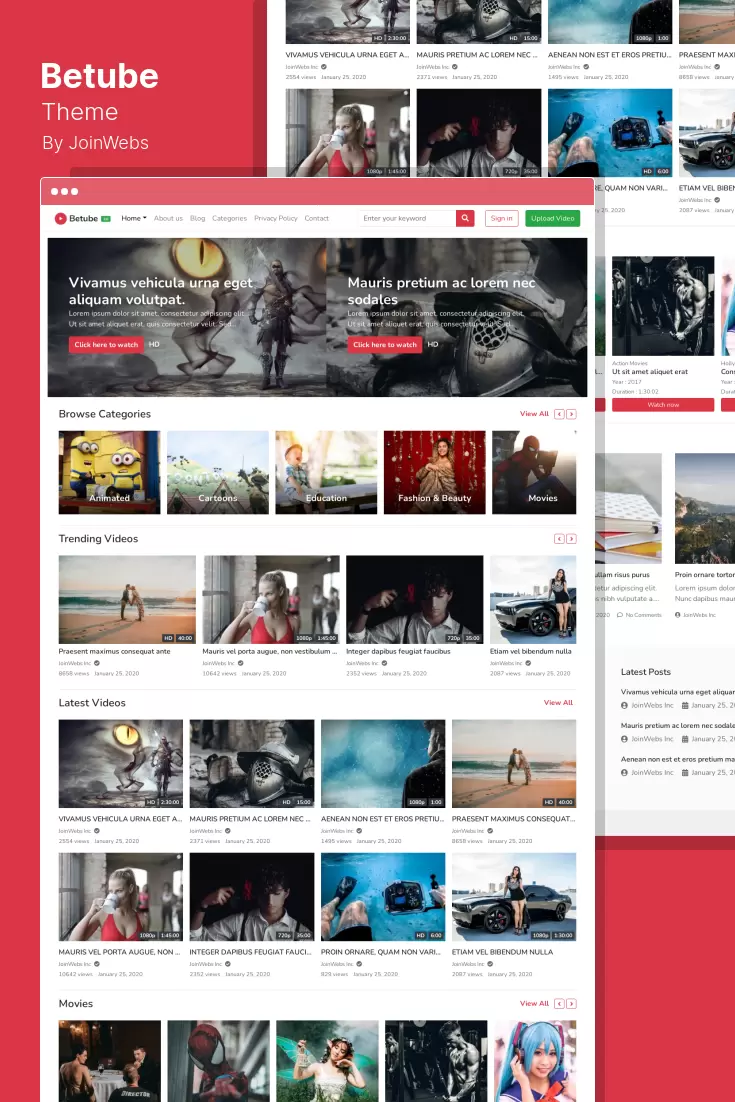Open the Blog menu item

click(197, 219)
